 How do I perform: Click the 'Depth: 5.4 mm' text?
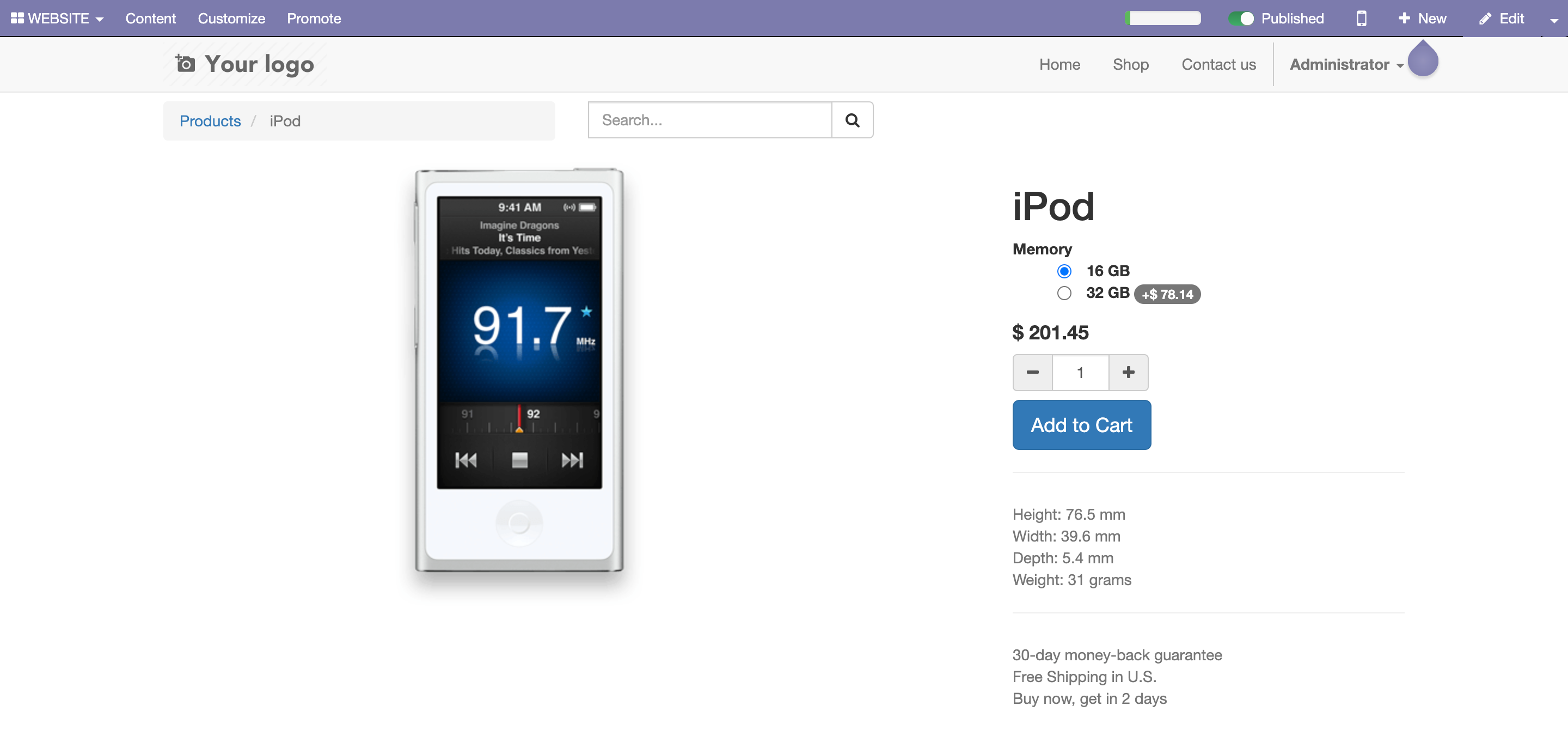1063,558
